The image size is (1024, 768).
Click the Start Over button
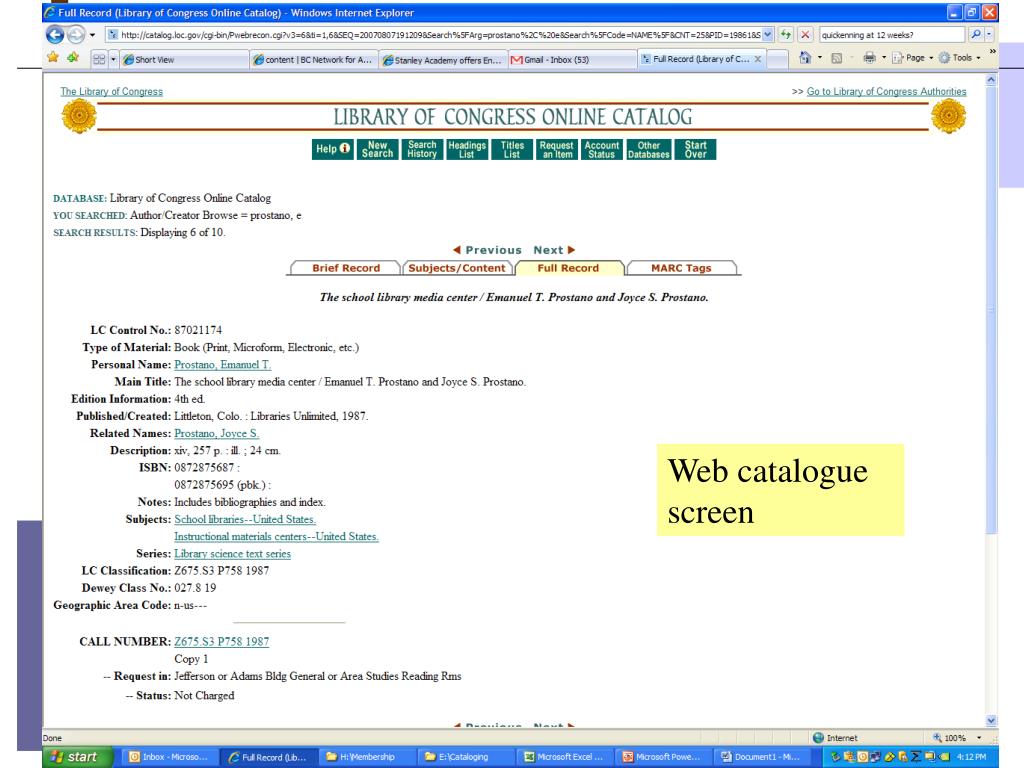[696, 149]
